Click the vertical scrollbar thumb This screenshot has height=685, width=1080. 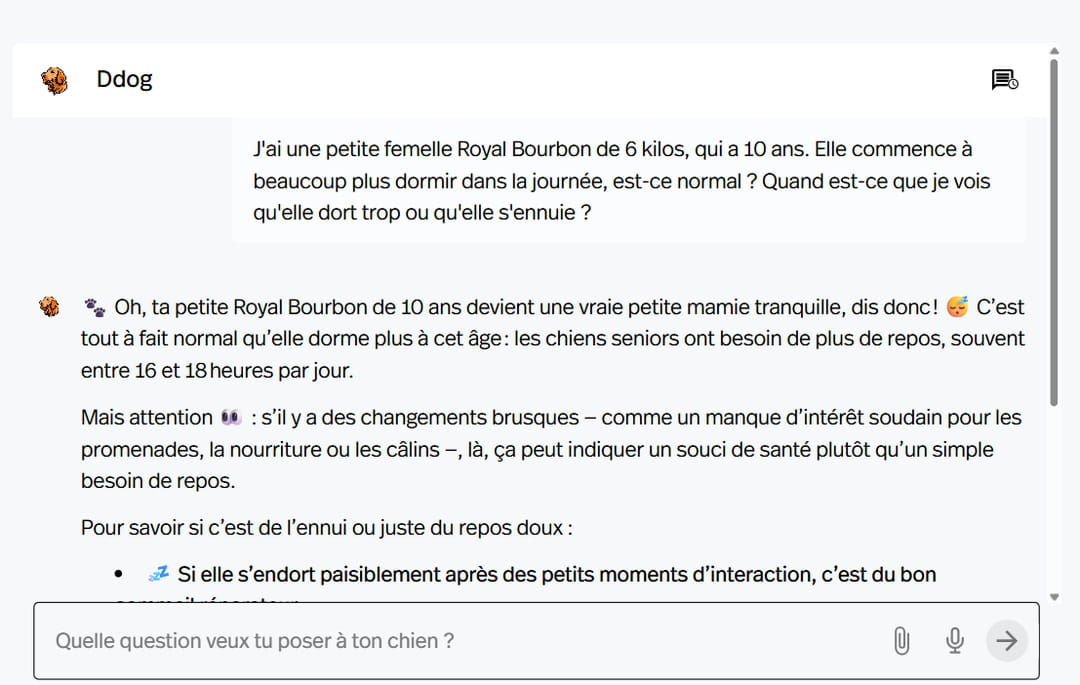[1054, 230]
